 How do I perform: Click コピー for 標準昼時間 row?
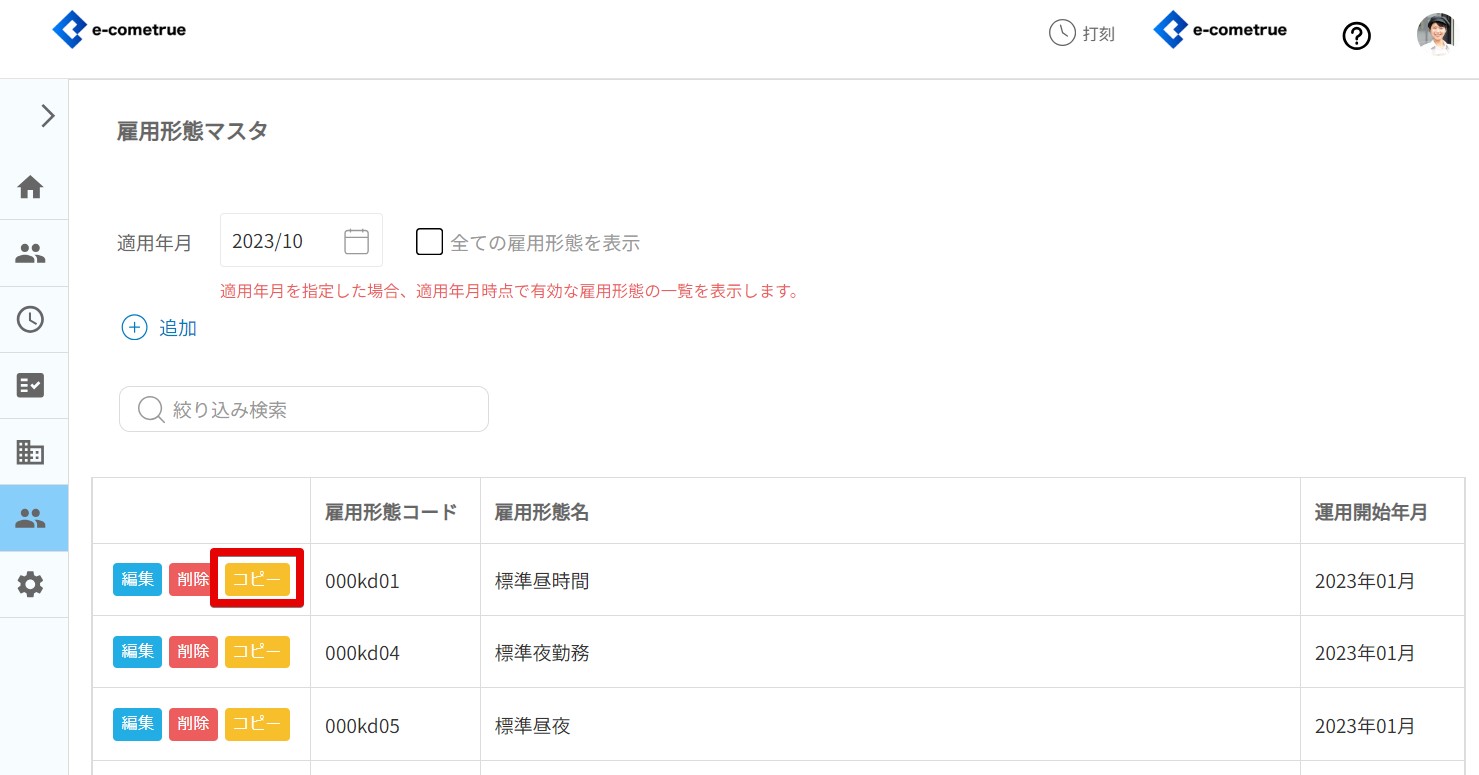[257, 580]
